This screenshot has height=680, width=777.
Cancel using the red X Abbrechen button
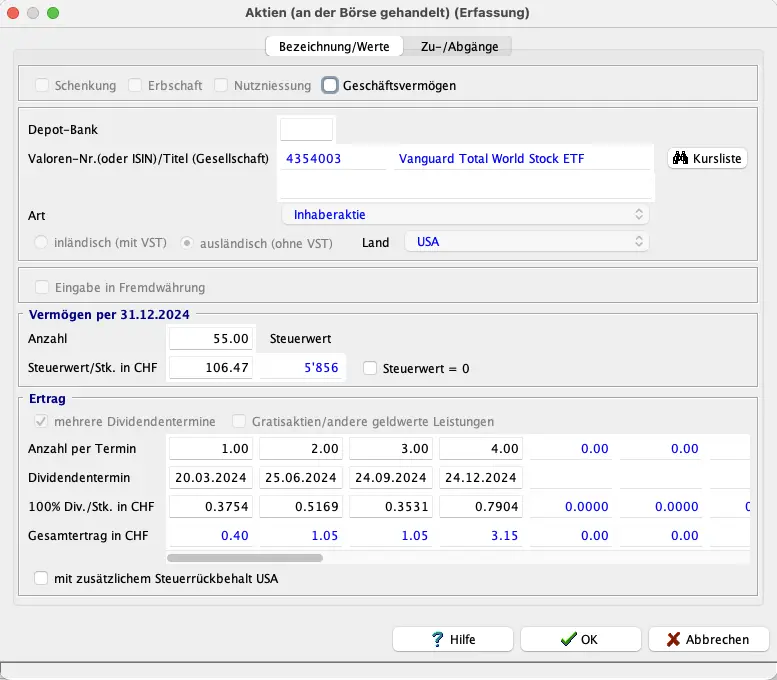click(x=708, y=639)
